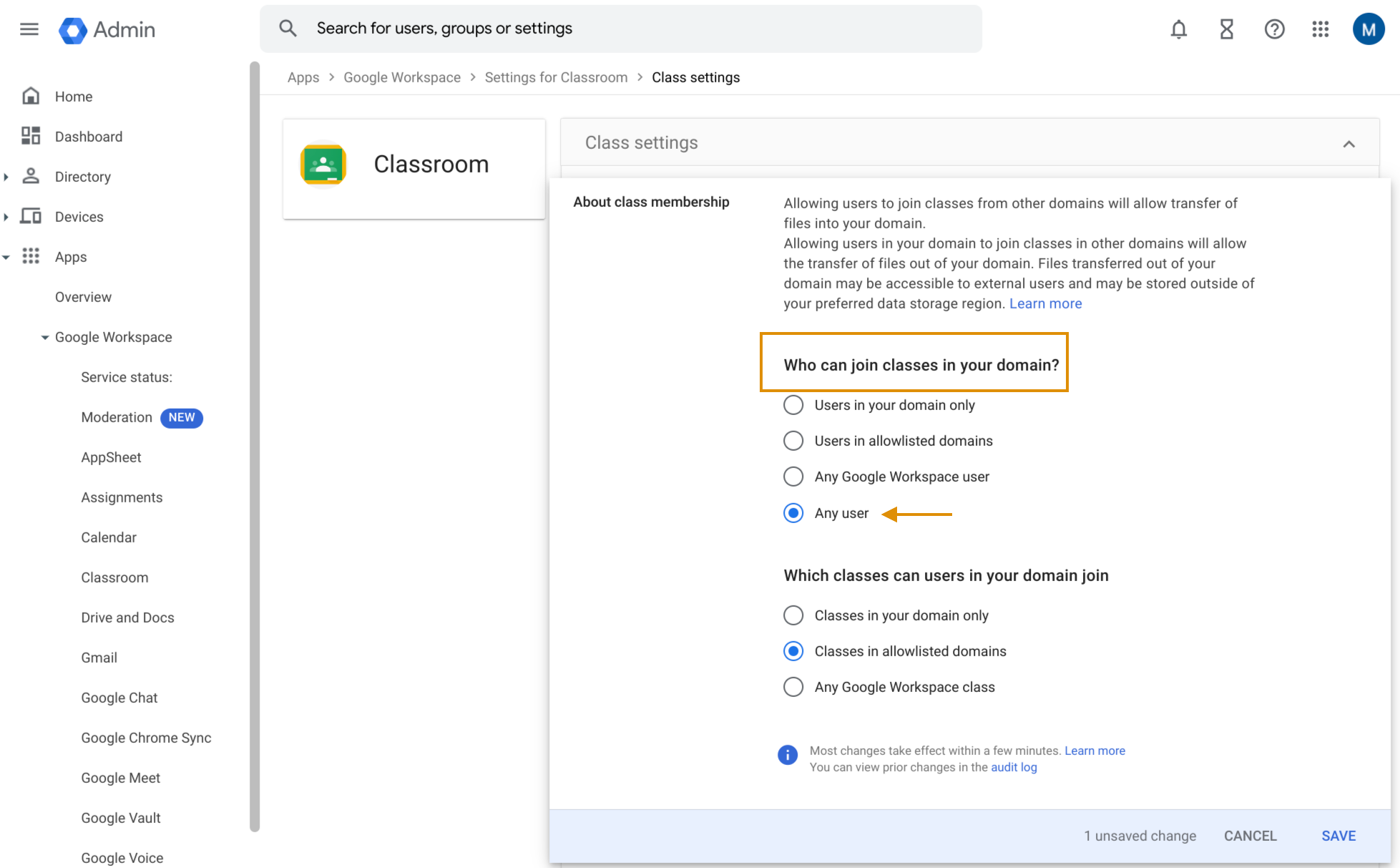Click the CANCEL button
The image size is (1400, 868).
point(1250,836)
